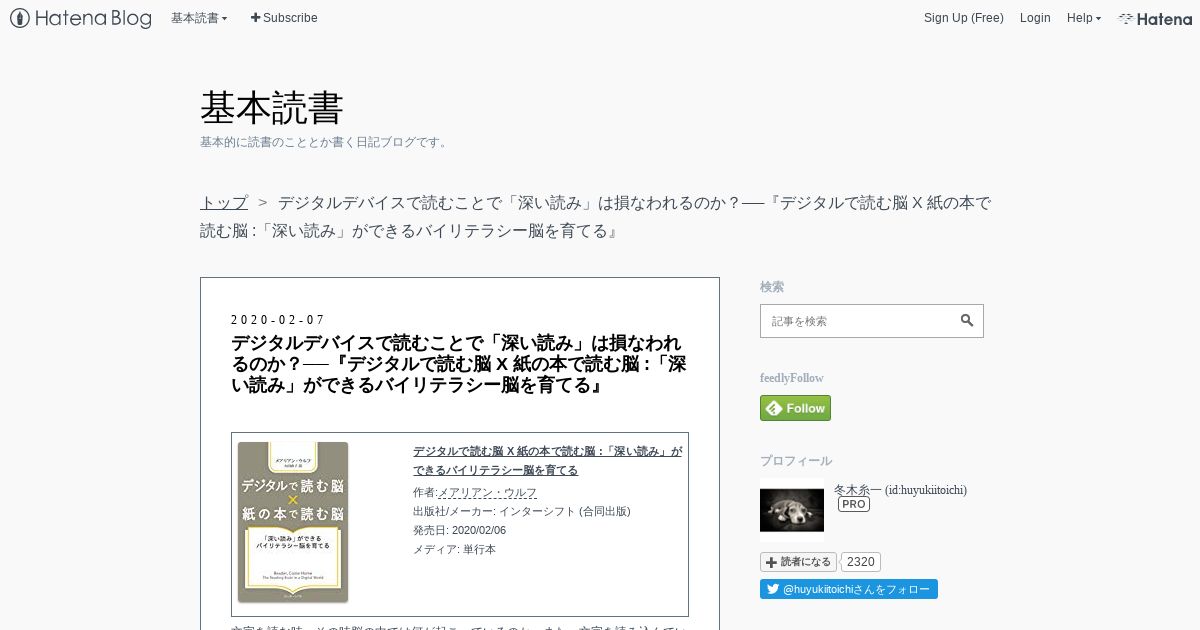1200x630 pixels.
Task: Open the 基本読書 header dropdown
Action: (199, 18)
